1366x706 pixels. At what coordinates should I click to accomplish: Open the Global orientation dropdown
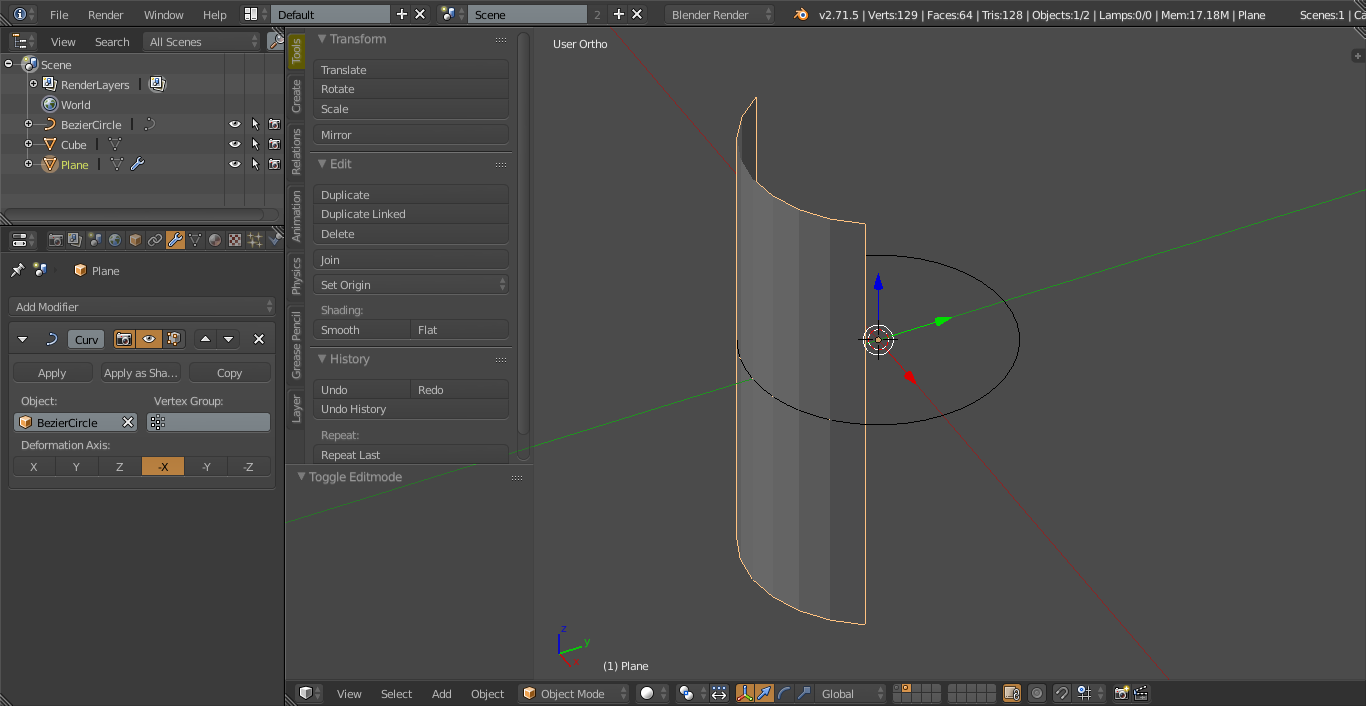pyautogui.click(x=851, y=693)
